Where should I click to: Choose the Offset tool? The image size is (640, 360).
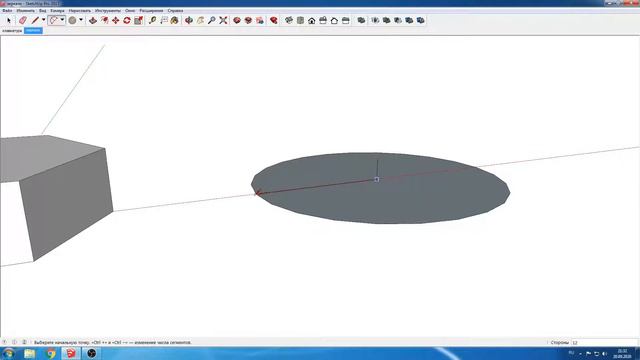[x=104, y=20]
